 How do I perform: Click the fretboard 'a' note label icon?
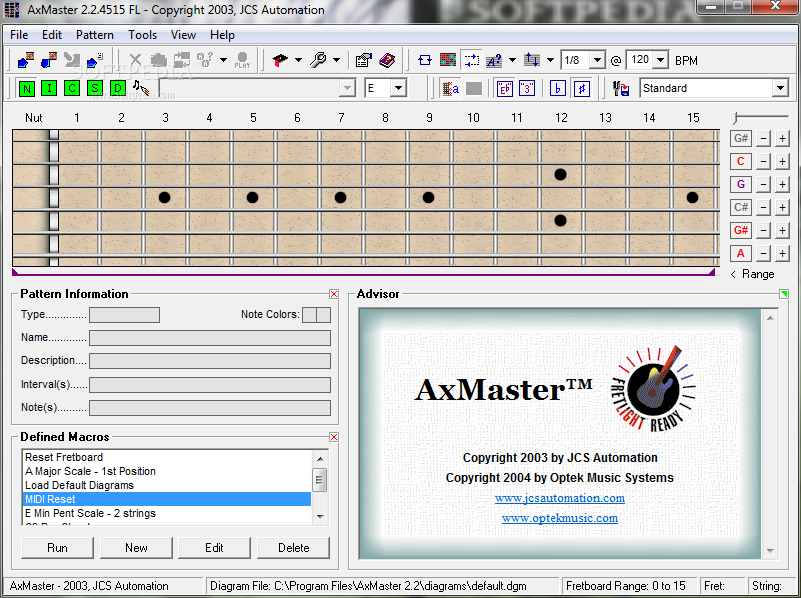pos(451,89)
